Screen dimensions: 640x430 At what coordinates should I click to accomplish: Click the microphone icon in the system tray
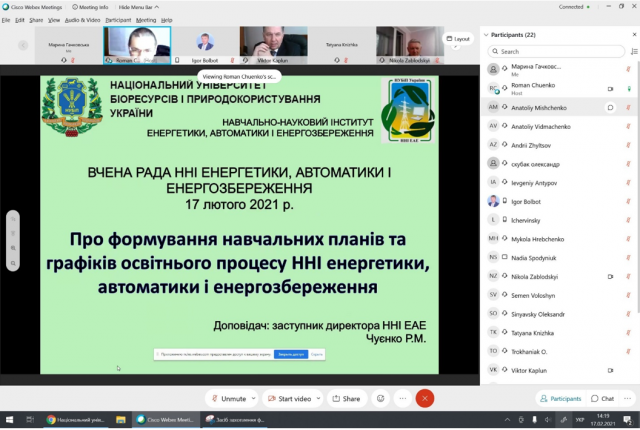coord(534,420)
